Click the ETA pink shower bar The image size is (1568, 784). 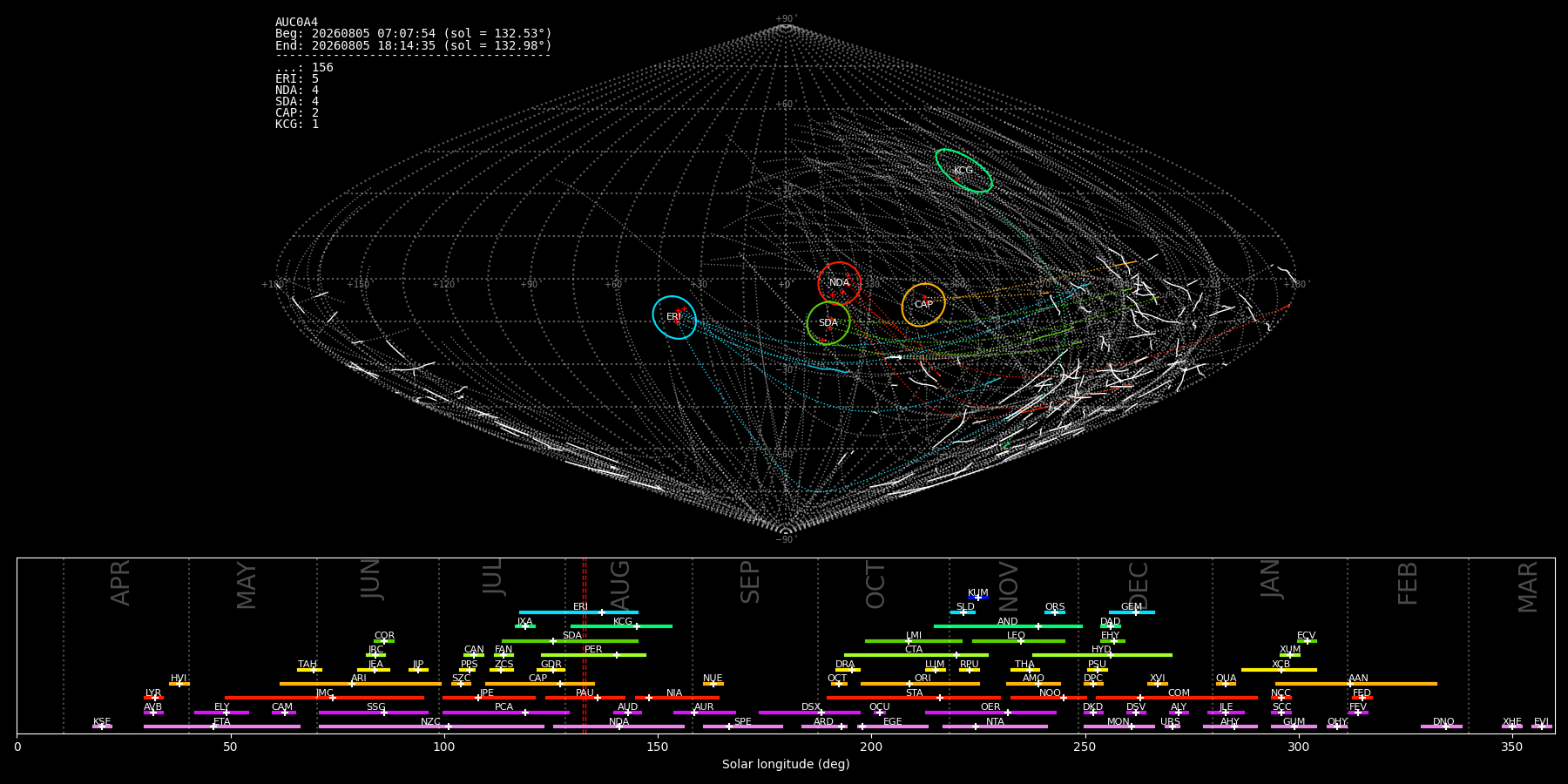click(222, 727)
